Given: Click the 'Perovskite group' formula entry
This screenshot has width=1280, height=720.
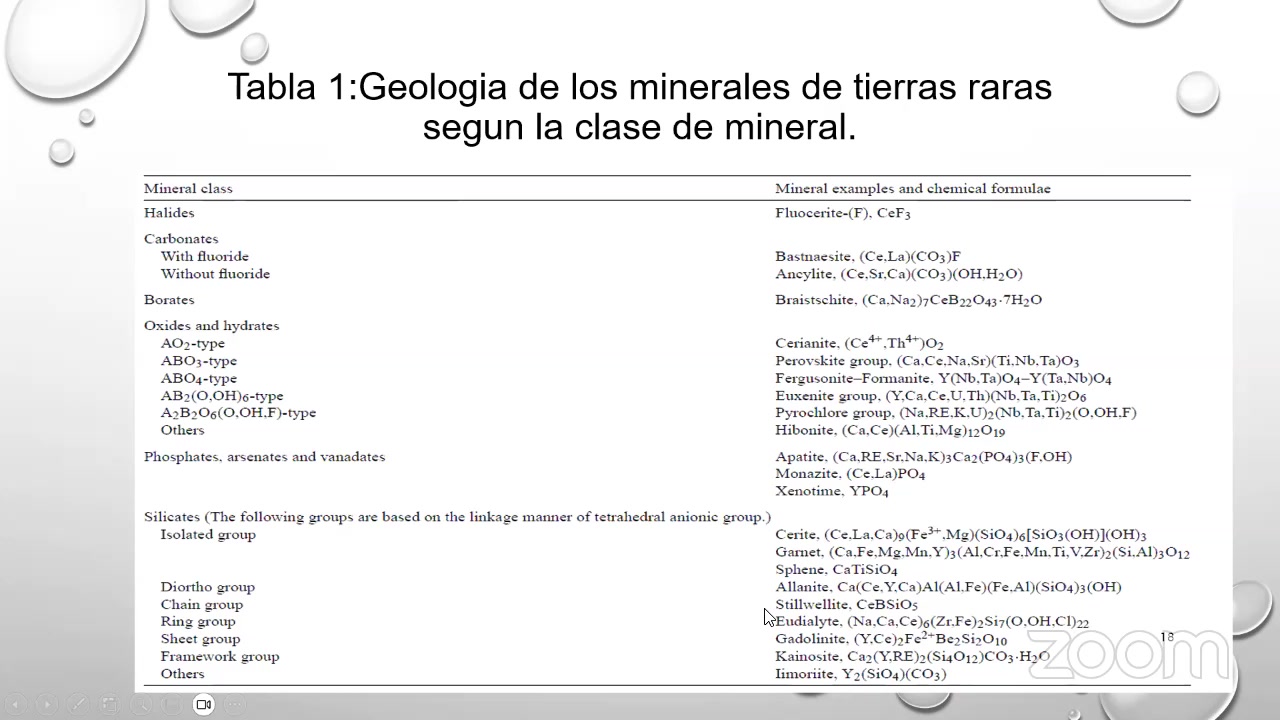Looking at the screenshot, I should pyautogui.click(x=927, y=361).
